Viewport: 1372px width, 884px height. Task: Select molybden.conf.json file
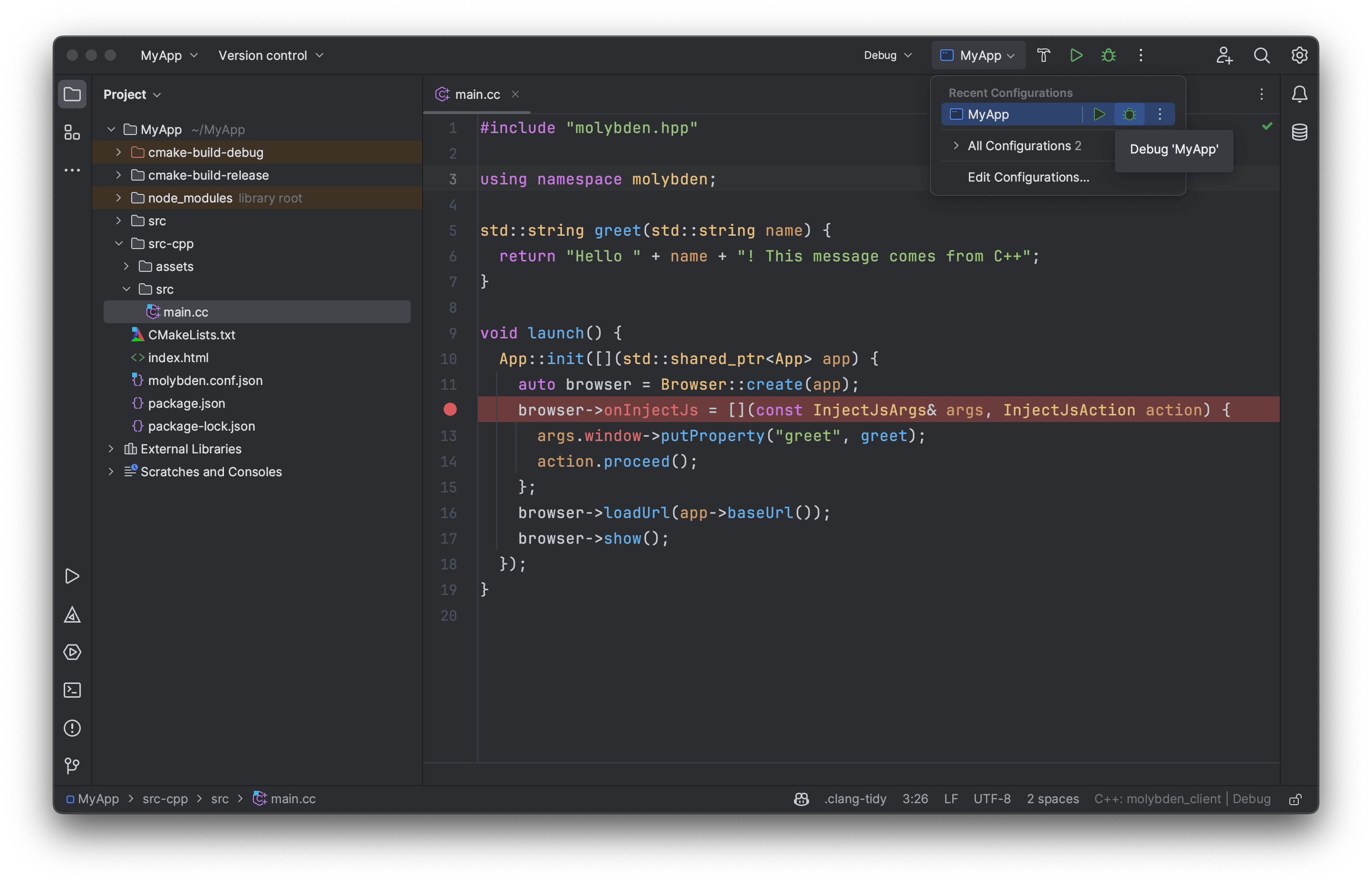(x=205, y=381)
